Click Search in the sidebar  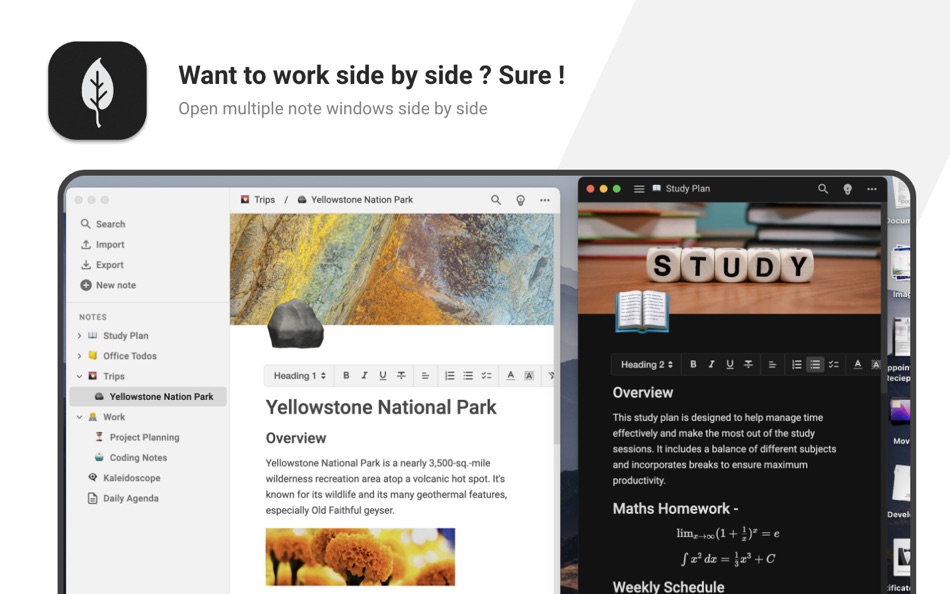coord(103,224)
